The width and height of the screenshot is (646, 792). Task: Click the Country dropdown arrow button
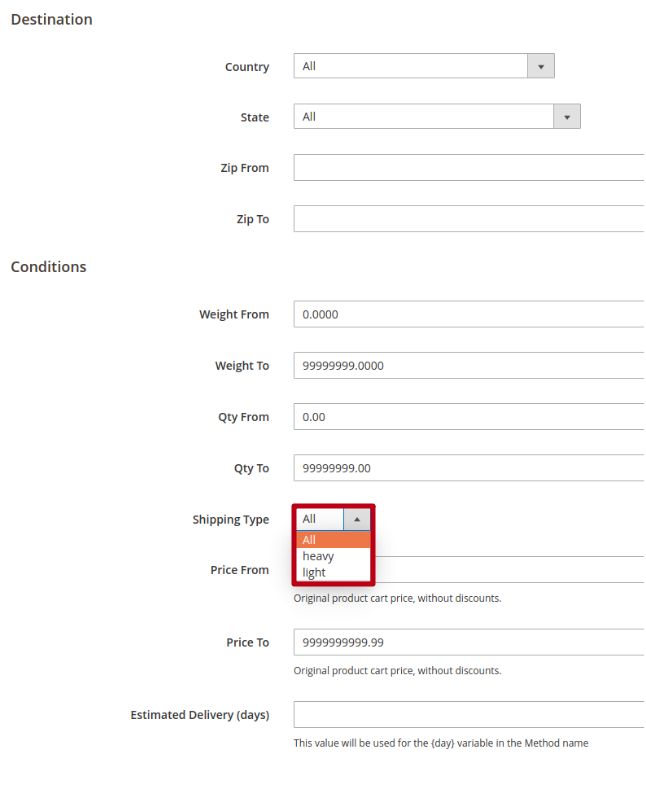pos(541,67)
